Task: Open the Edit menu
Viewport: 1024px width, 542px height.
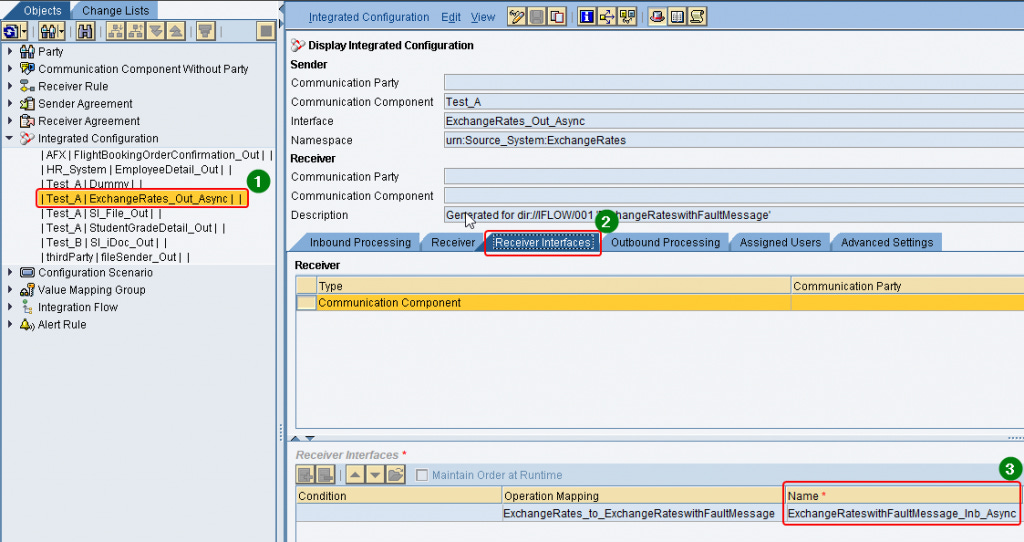Action: coord(451,17)
